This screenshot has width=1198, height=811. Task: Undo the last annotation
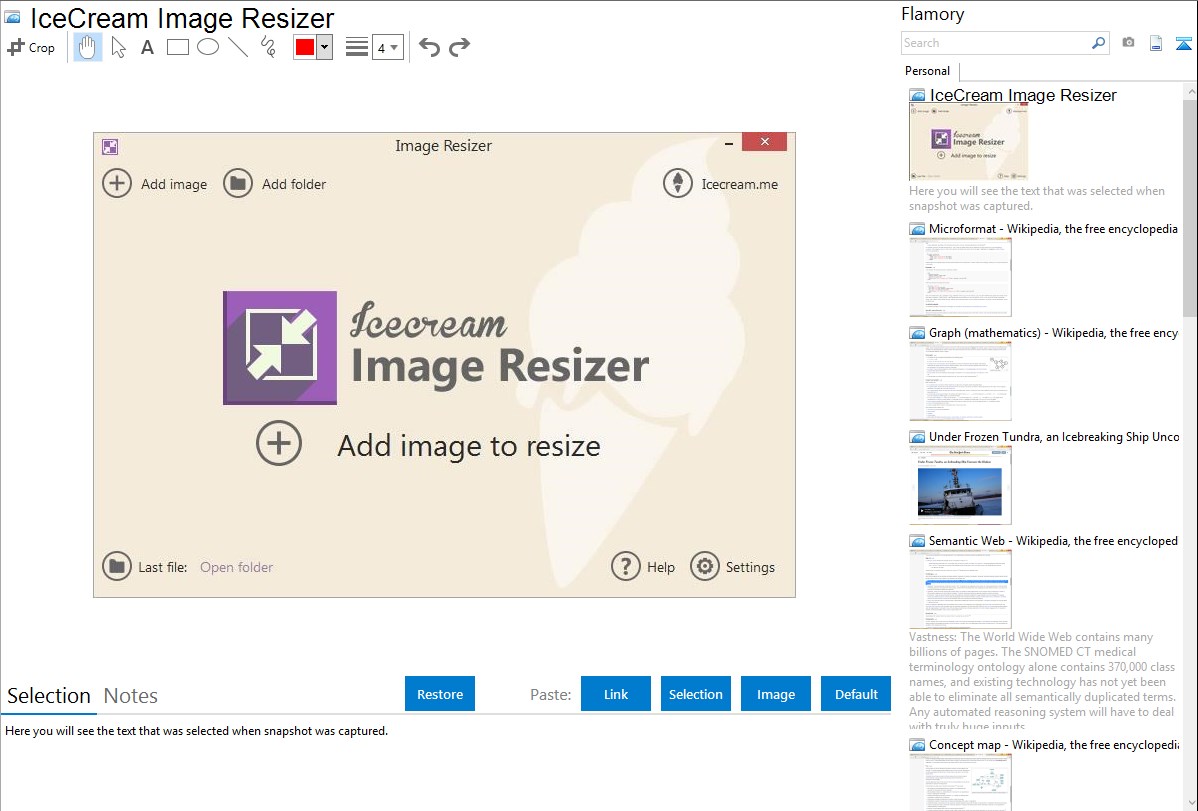coord(429,47)
